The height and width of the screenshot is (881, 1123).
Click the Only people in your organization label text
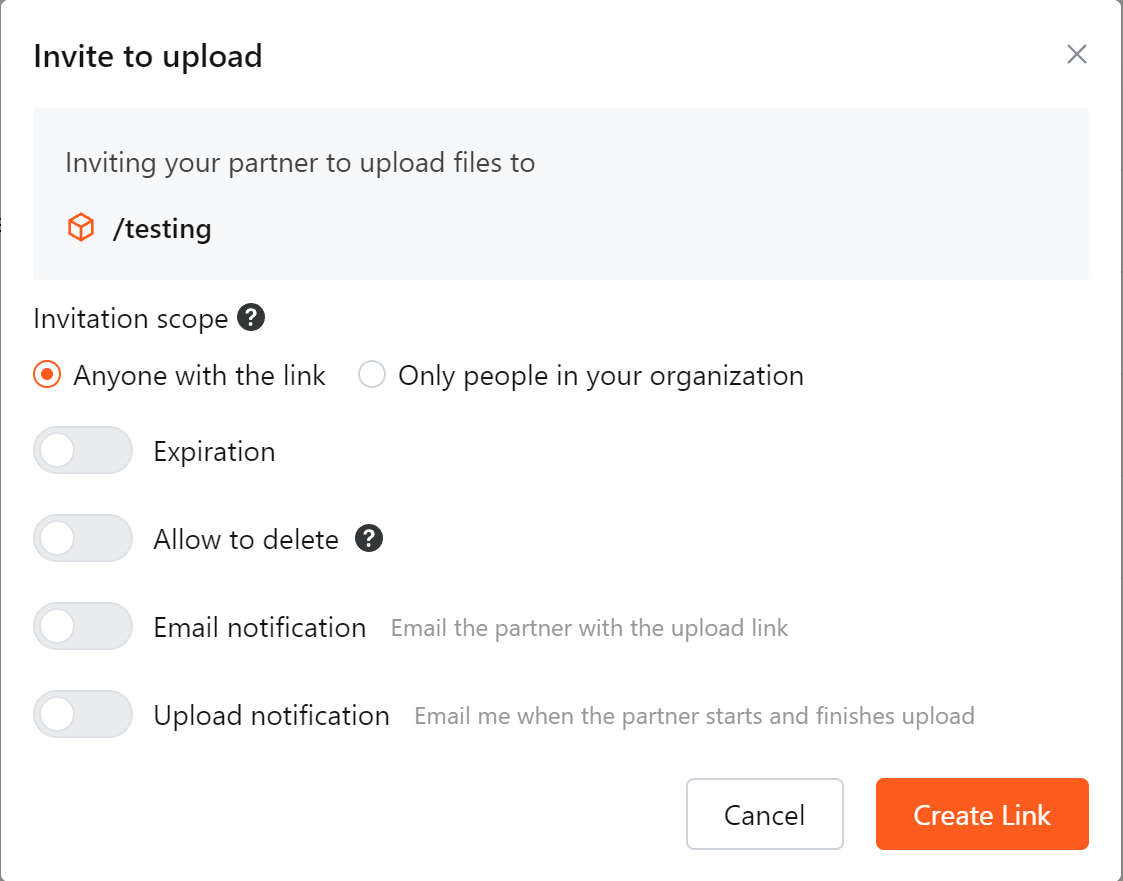coord(601,375)
